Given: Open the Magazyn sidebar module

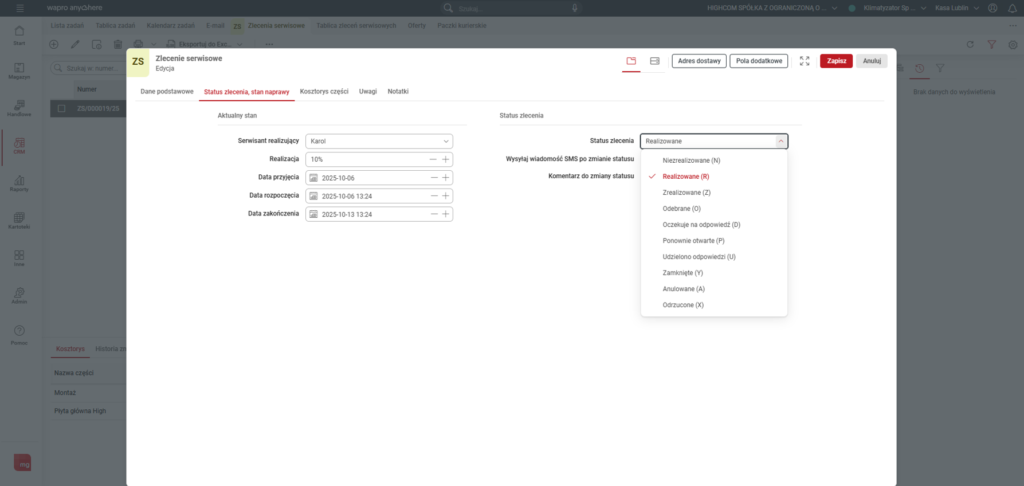Looking at the screenshot, I should coord(20,71).
